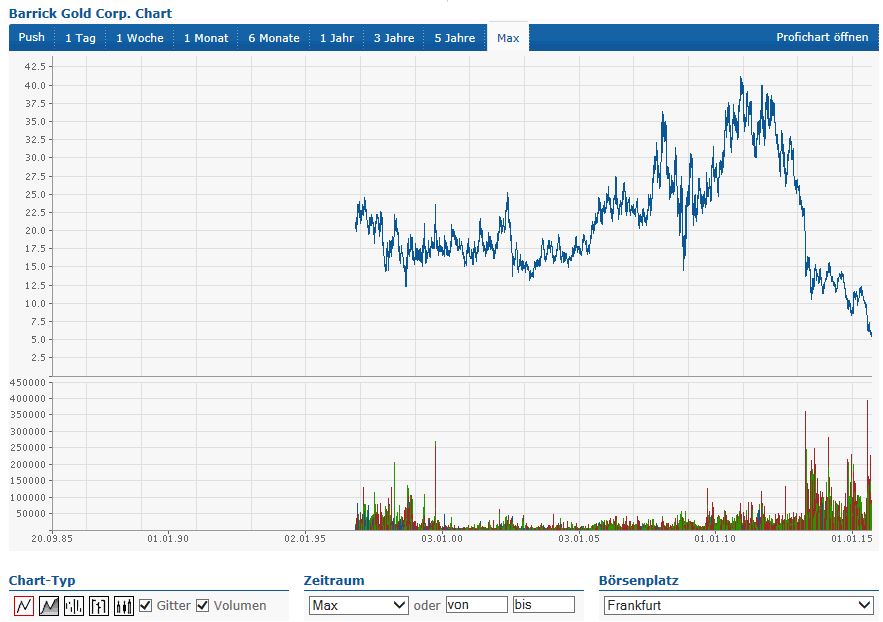Image resolution: width=883 pixels, height=622 pixels.
Task: Click the Barrick Gold Corp. Chart heading
Action: [90, 13]
